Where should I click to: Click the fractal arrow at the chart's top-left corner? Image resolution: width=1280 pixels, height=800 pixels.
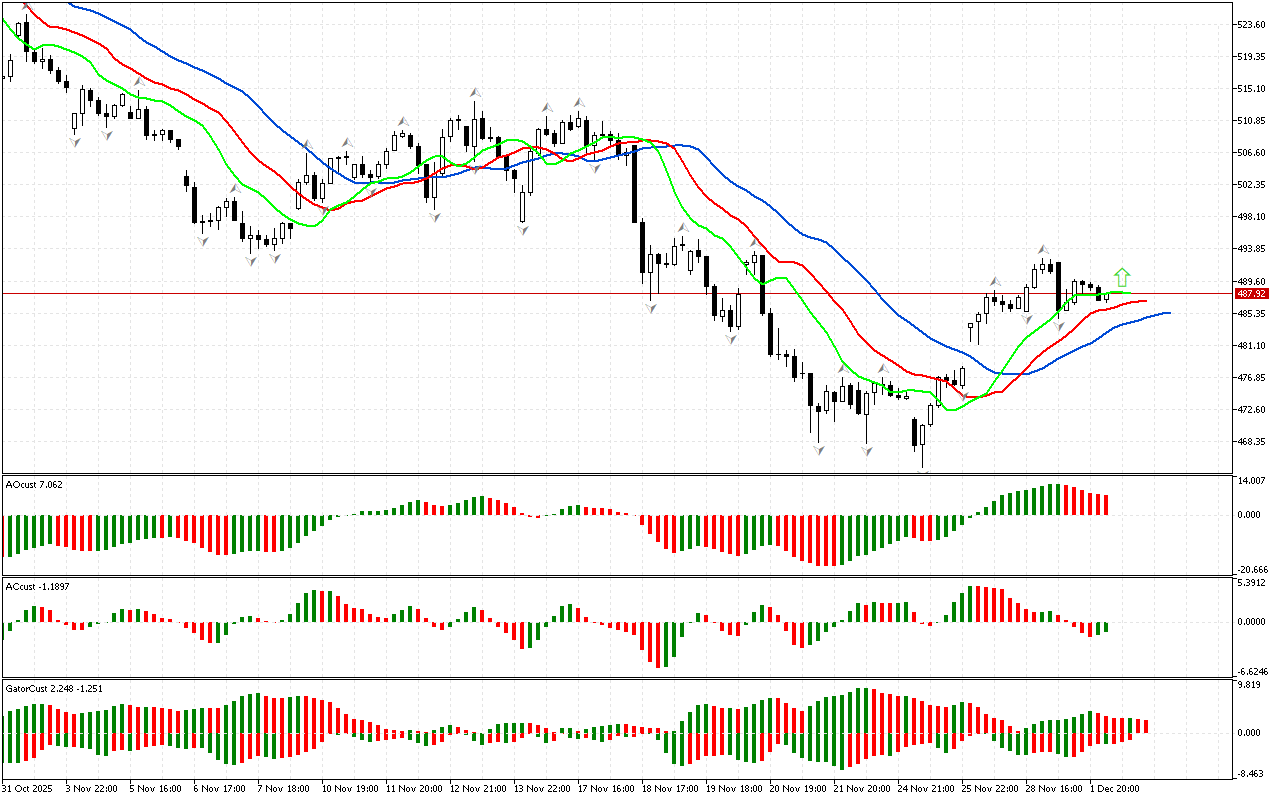(25, 6)
